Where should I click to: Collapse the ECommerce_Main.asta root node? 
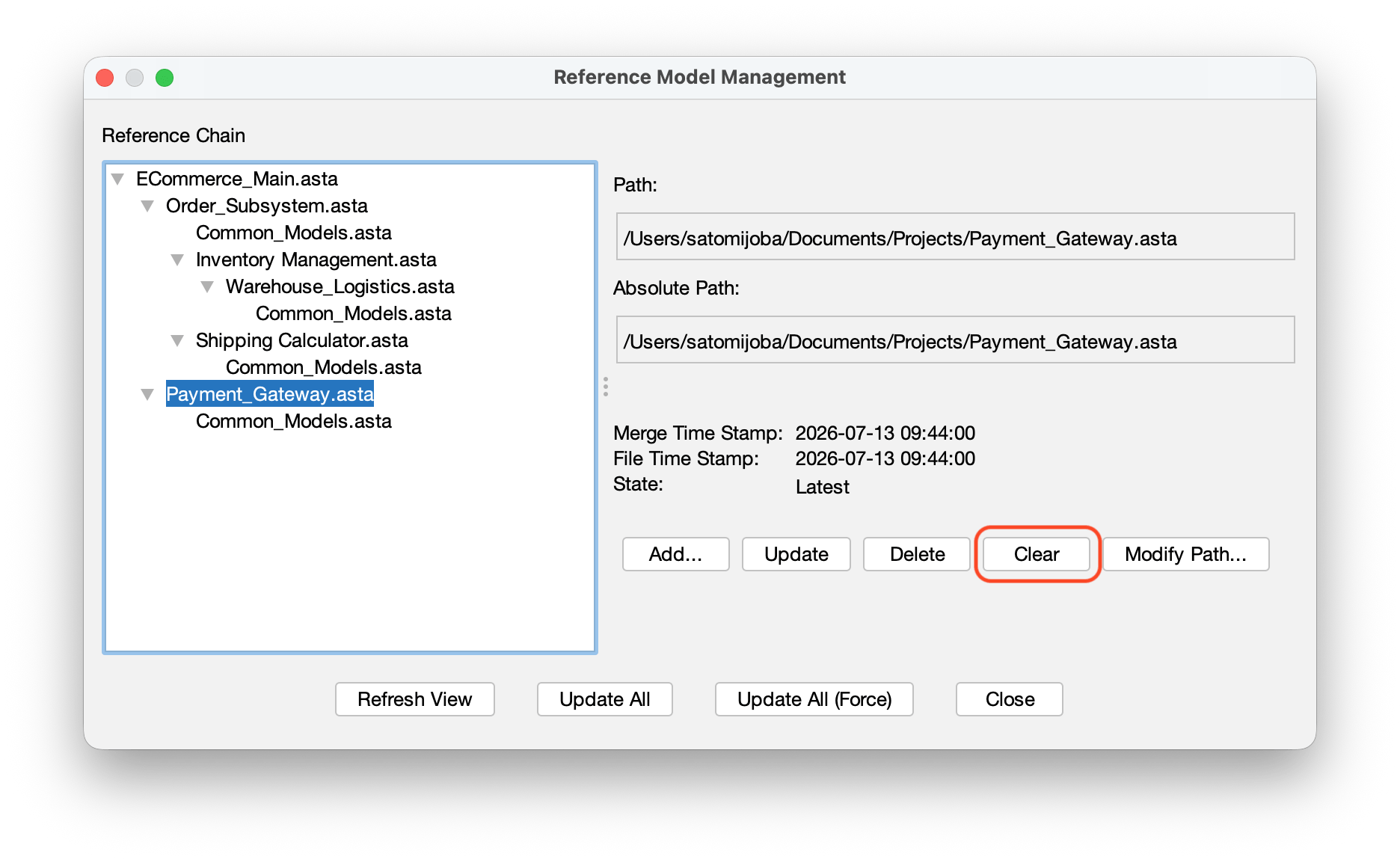pyautogui.click(x=117, y=179)
